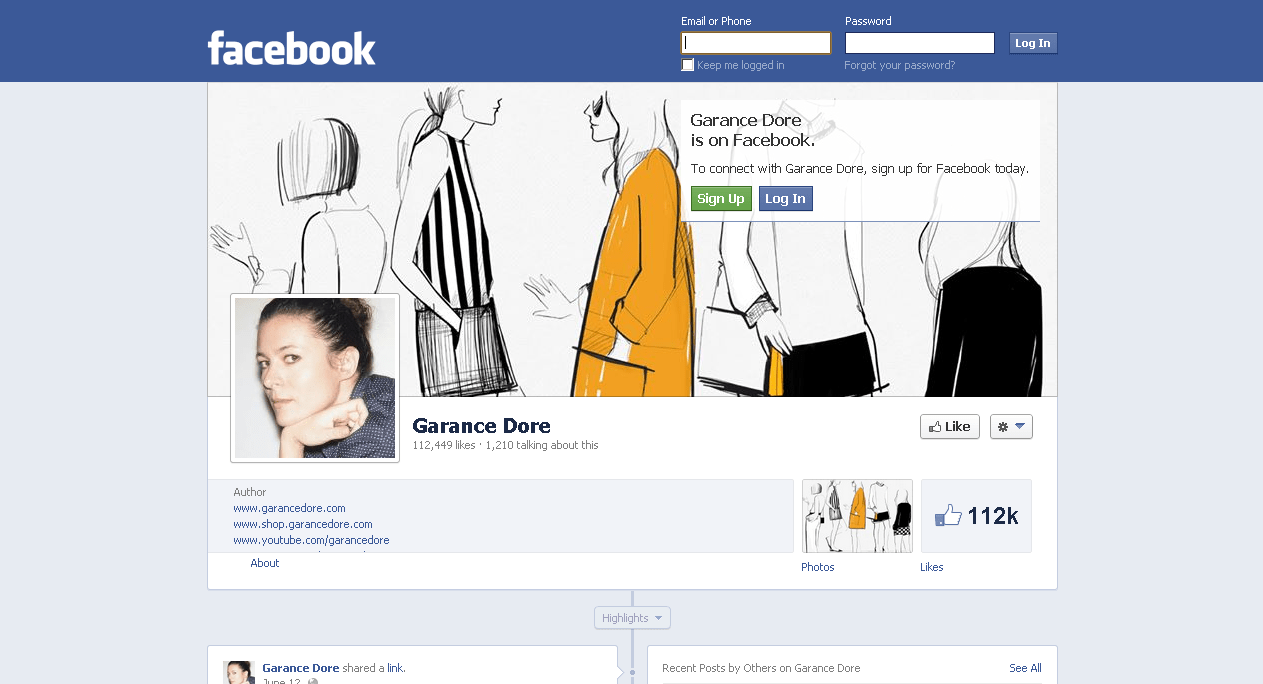The height and width of the screenshot is (684, 1263).
Task: Open the youtube.com/garancedore link
Action: (310, 540)
